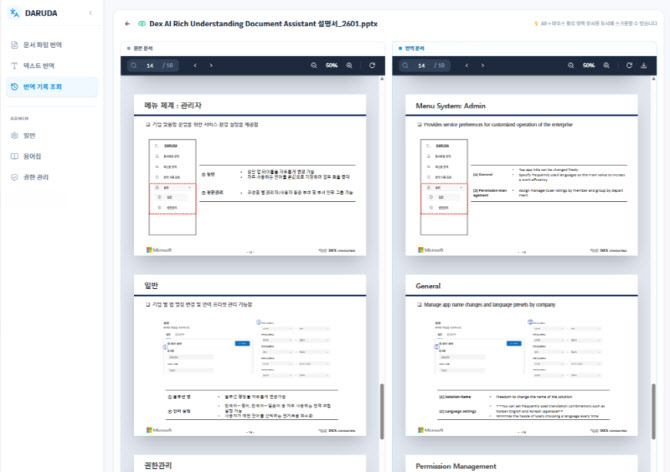Viewport: 670px width, 472px height.
Task: Click the page number field in the left viewer
Action: tap(151, 66)
